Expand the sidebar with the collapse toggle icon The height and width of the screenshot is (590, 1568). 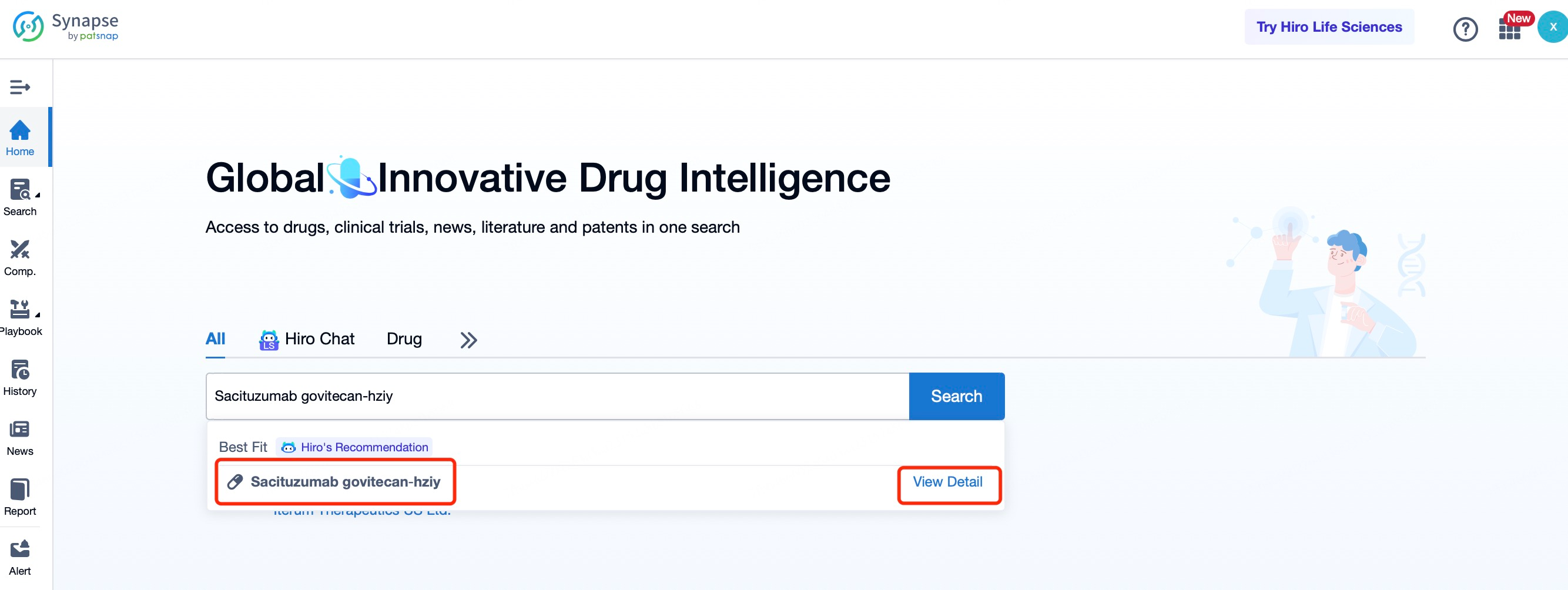pyautogui.click(x=20, y=86)
